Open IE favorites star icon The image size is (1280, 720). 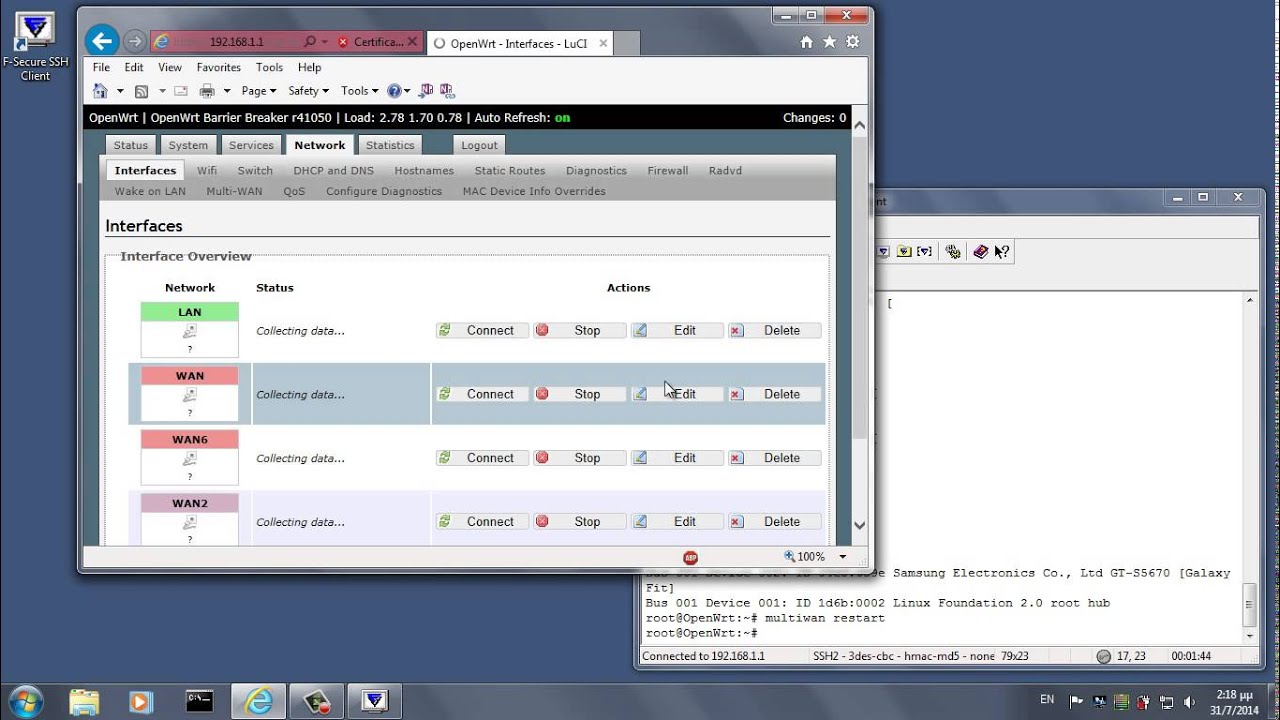[x=829, y=42]
